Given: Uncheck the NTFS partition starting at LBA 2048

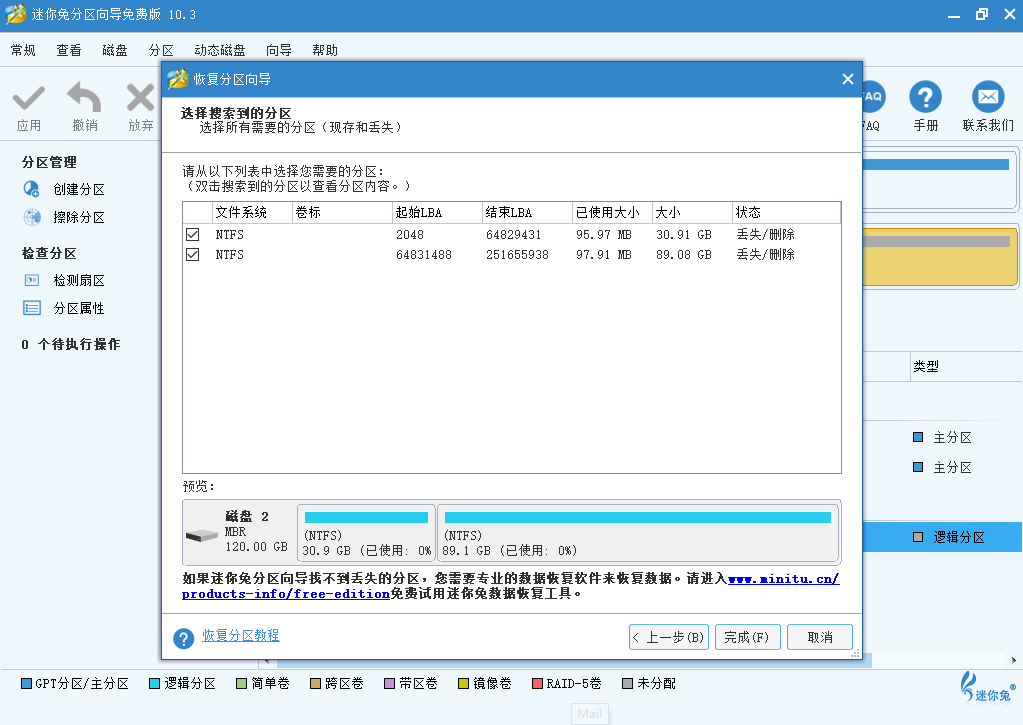Looking at the screenshot, I should tap(192, 235).
